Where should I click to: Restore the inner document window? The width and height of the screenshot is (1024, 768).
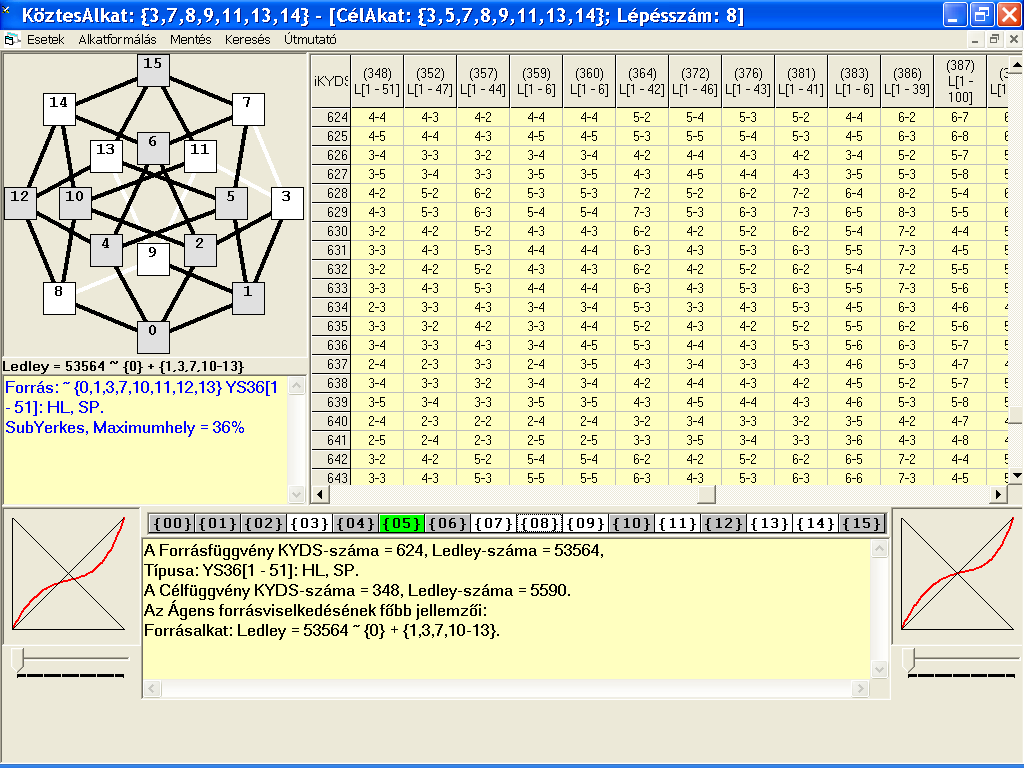994,39
